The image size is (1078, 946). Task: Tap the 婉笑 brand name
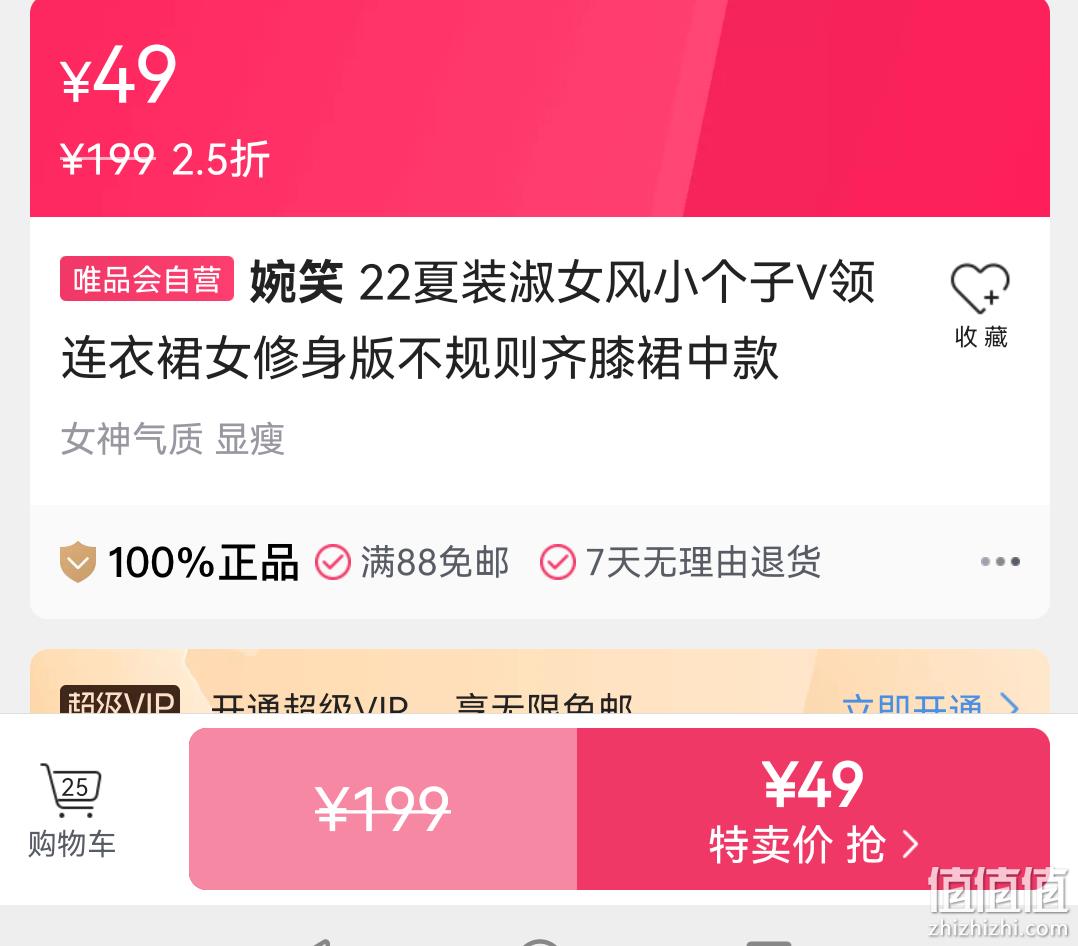click(296, 281)
